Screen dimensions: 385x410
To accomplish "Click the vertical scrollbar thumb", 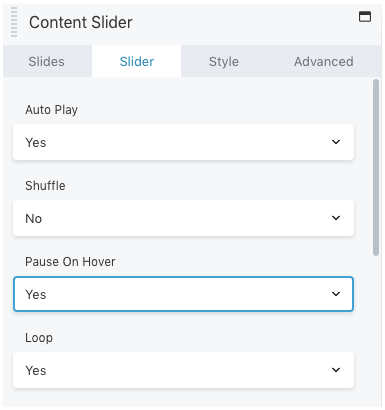I will (x=376, y=168).
